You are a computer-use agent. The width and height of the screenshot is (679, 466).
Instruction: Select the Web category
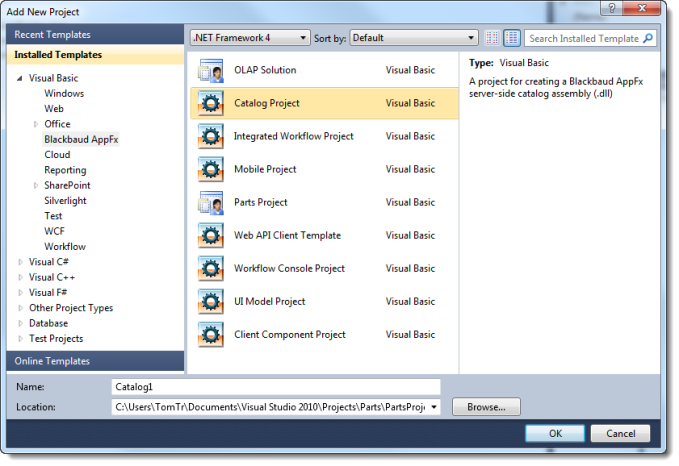(54, 109)
